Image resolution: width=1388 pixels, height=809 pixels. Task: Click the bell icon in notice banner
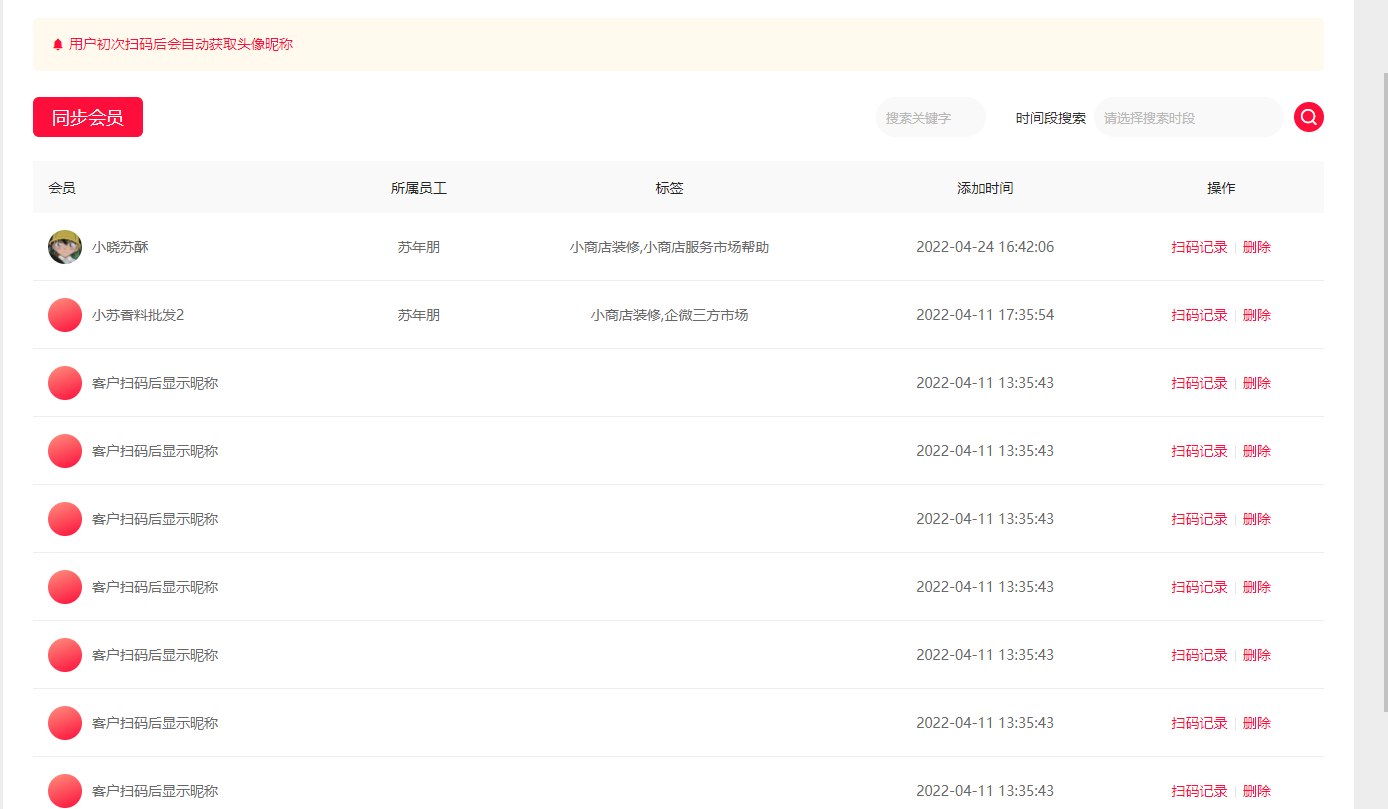57,45
